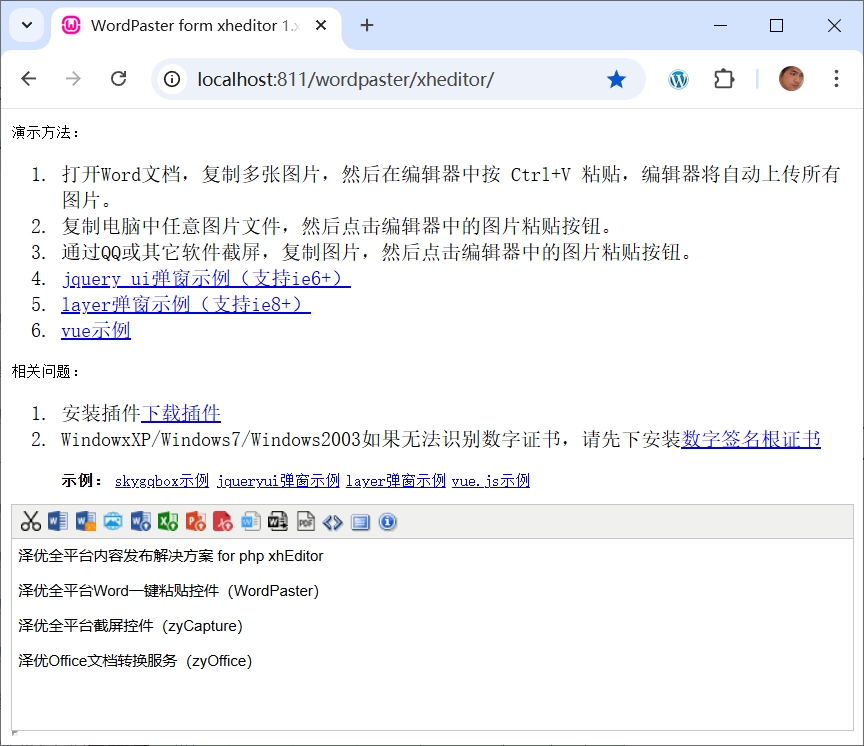Viewport: 864px width, 746px height.
Task: Open the vue示例 link
Action: (x=95, y=331)
